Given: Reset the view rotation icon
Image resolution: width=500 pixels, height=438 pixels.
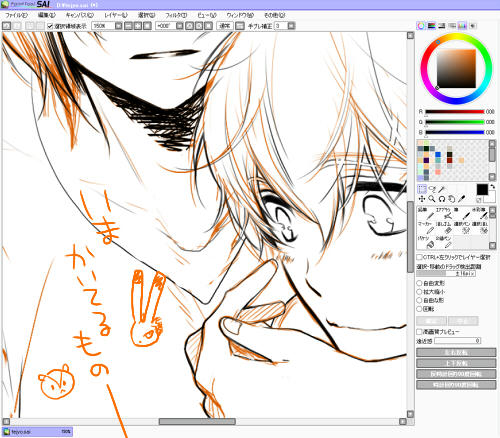Looking at the screenshot, I should (208, 26).
